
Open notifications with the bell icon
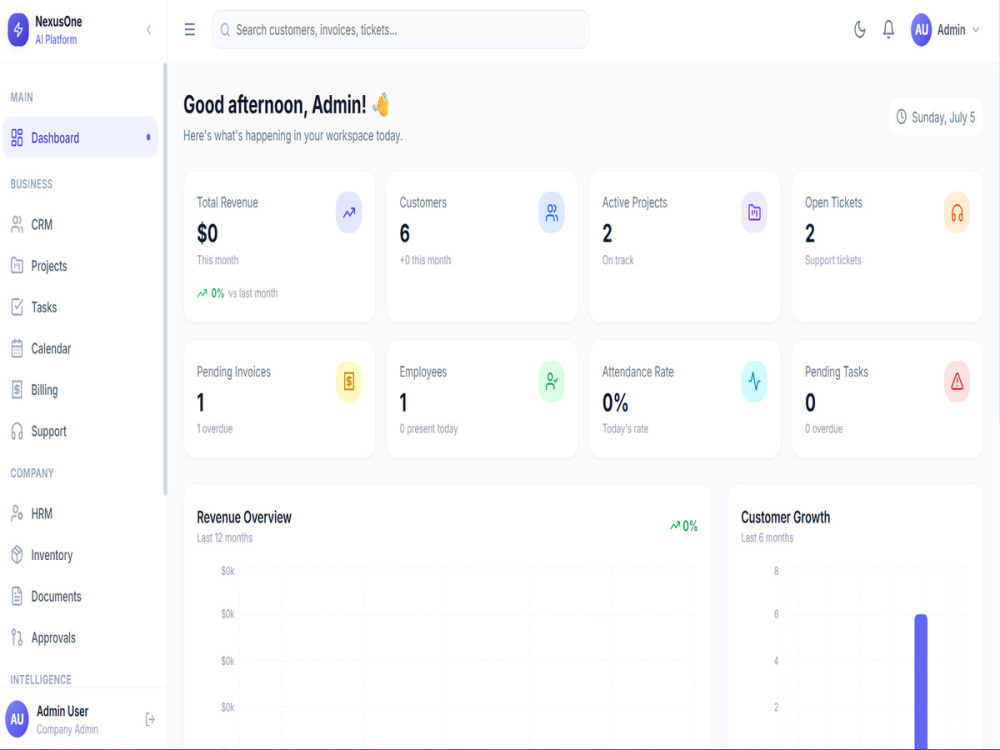pyautogui.click(x=888, y=29)
